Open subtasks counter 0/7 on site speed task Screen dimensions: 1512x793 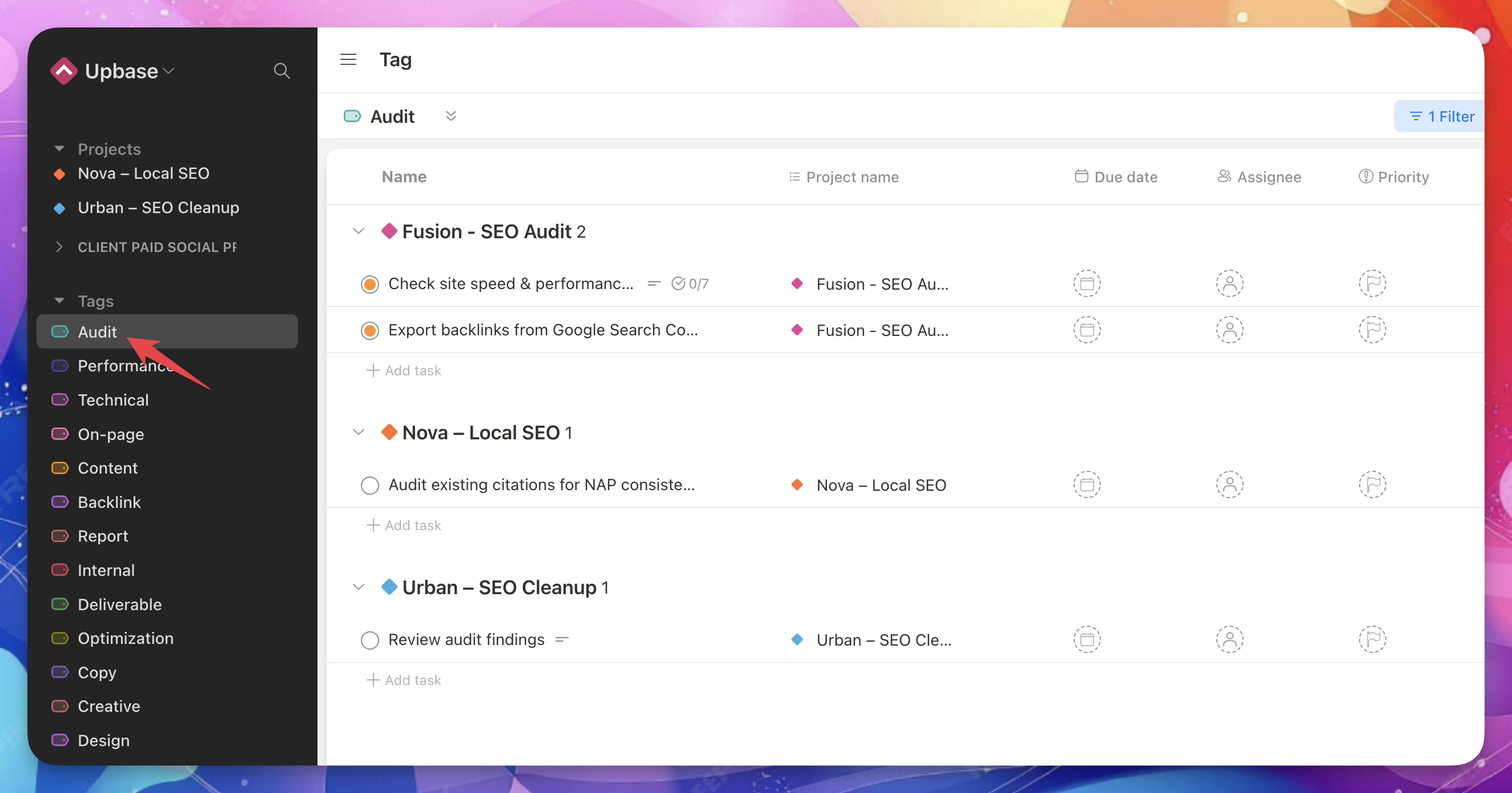[690, 284]
